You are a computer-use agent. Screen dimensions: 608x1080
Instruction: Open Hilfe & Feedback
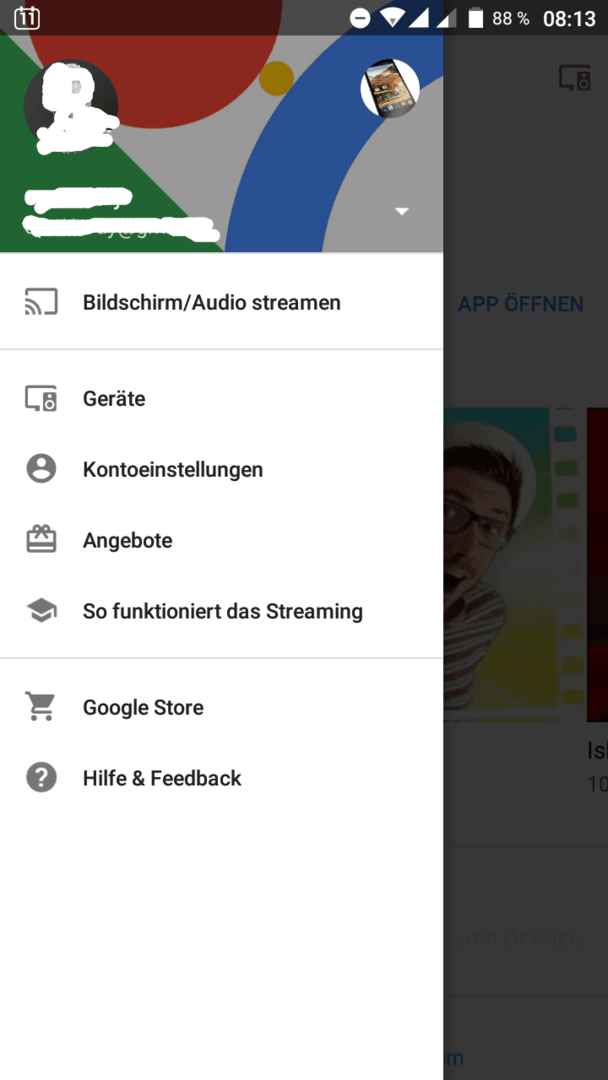[x=222, y=778]
